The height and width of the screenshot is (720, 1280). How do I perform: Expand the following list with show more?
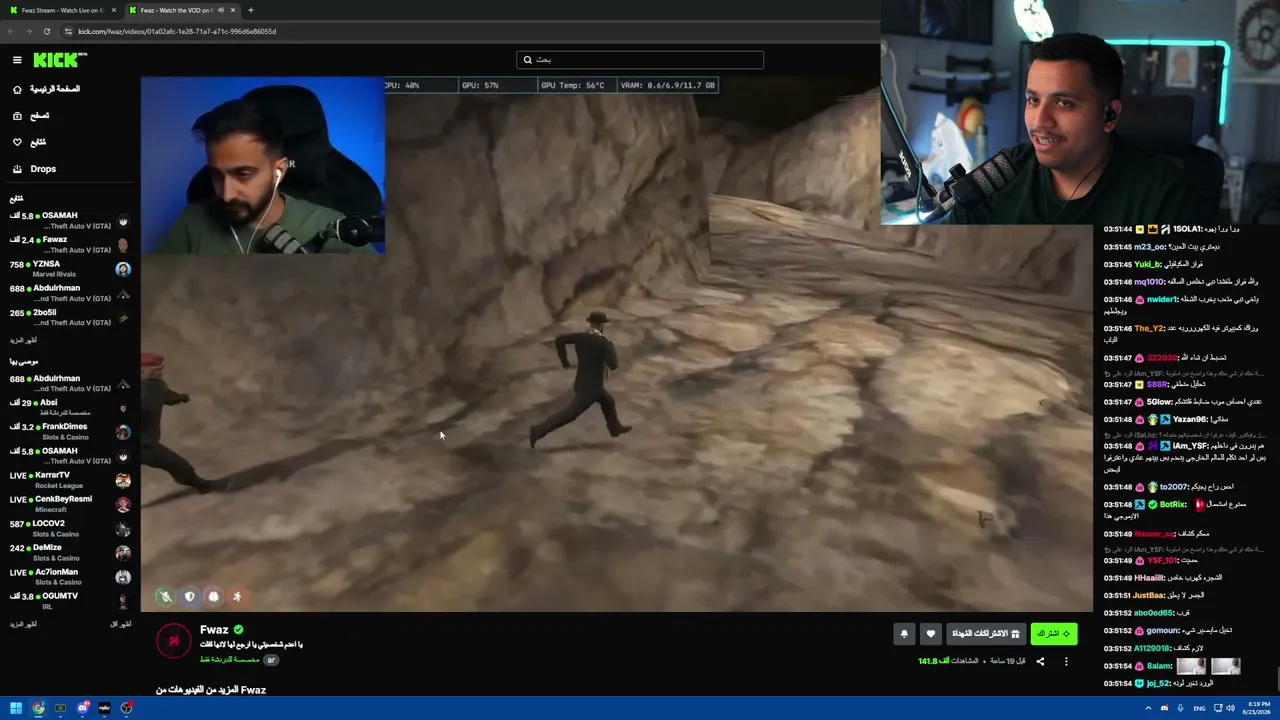[x=23, y=340]
